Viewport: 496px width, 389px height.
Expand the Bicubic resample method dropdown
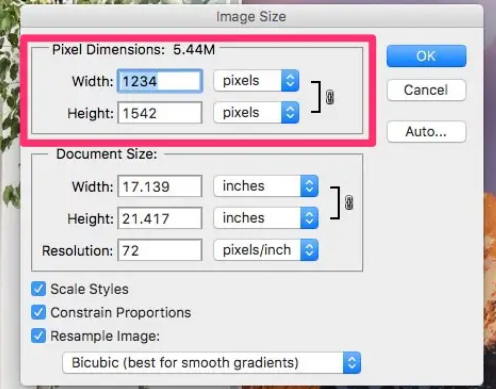click(x=211, y=363)
